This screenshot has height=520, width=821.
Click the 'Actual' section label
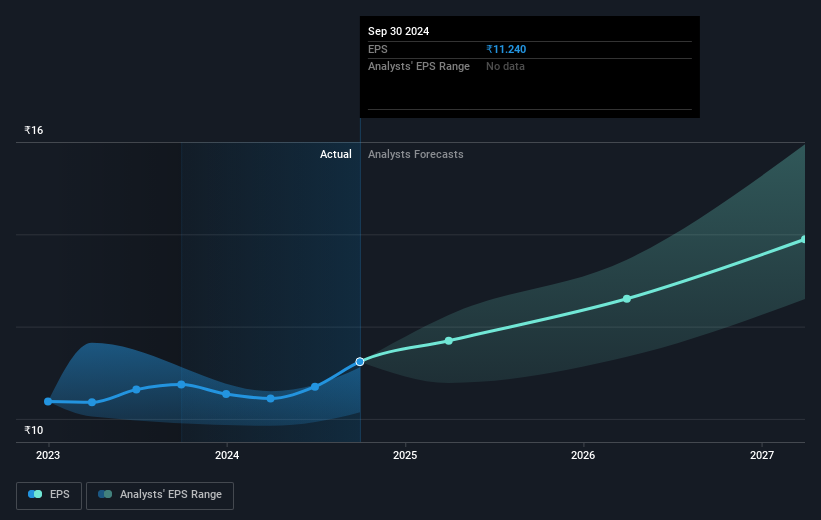tap(336, 154)
